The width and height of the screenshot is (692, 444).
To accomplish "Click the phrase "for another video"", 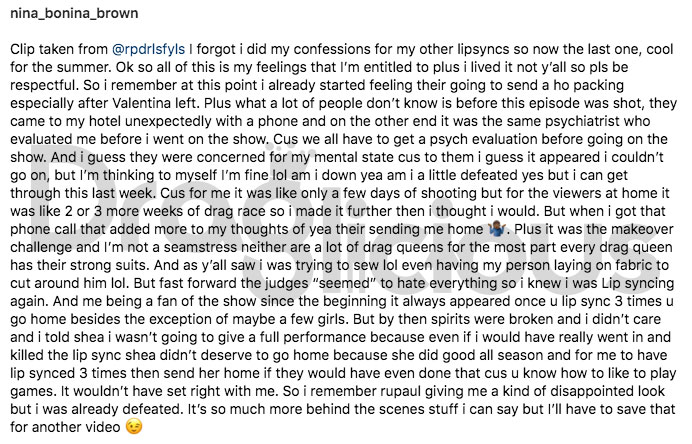I will click(65, 427).
